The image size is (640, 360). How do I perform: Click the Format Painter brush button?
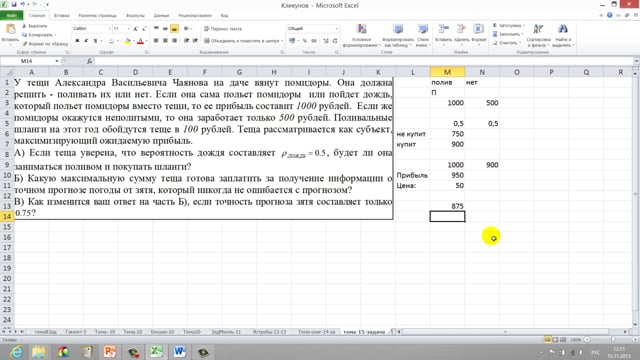[44, 43]
